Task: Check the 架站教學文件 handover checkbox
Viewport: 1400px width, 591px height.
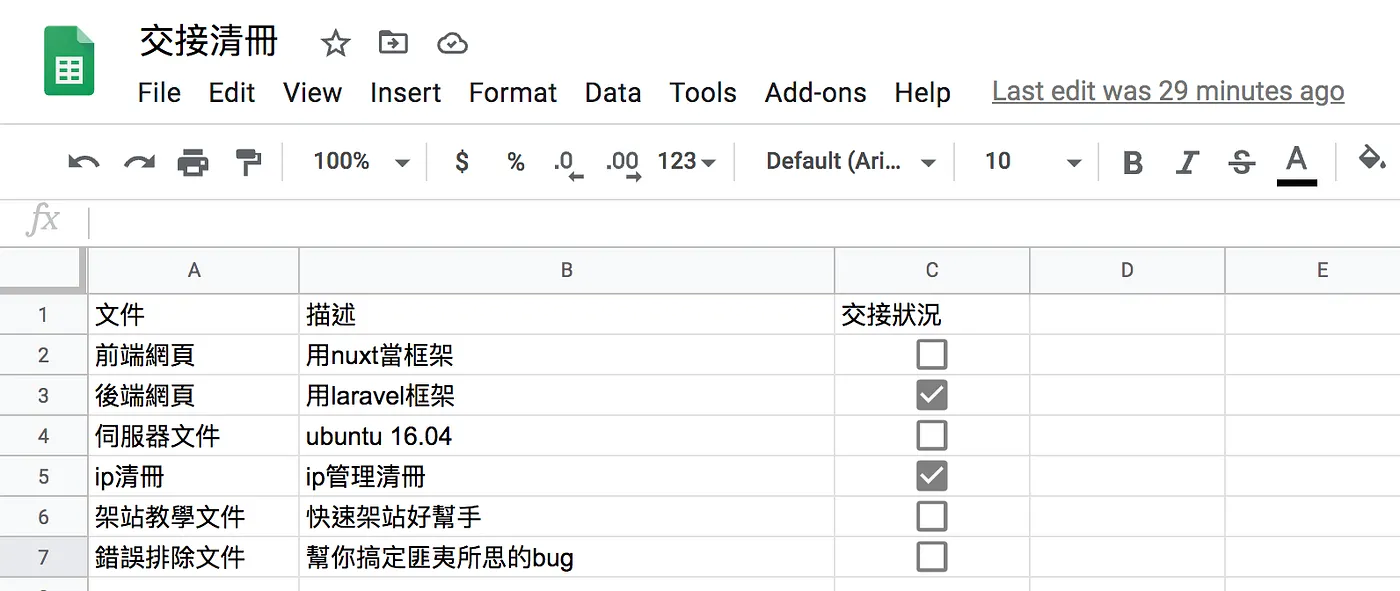Action: (931, 516)
